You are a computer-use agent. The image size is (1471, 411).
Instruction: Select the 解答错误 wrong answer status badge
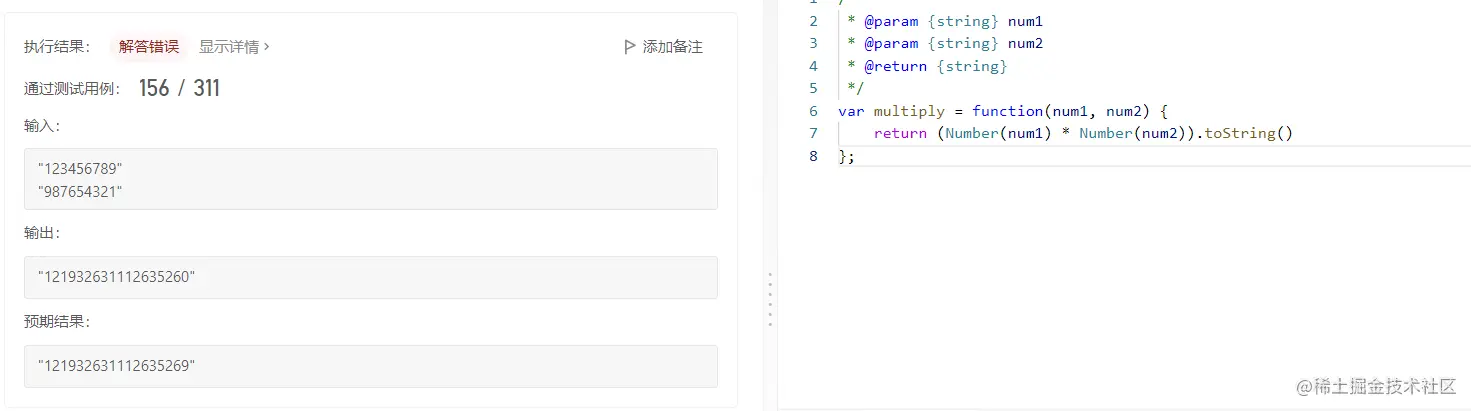[x=148, y=46]
